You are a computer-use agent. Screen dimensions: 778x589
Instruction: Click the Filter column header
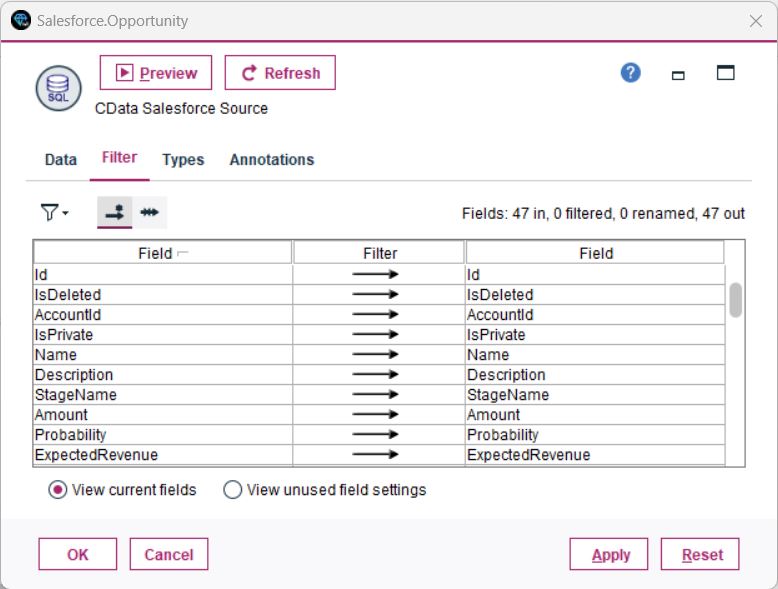(x=379, y=253)
